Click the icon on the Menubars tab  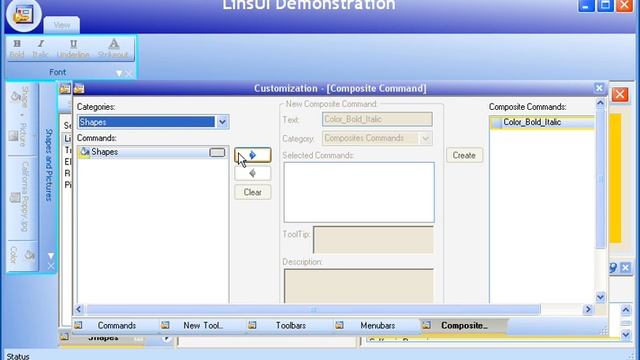pos(339,325)
